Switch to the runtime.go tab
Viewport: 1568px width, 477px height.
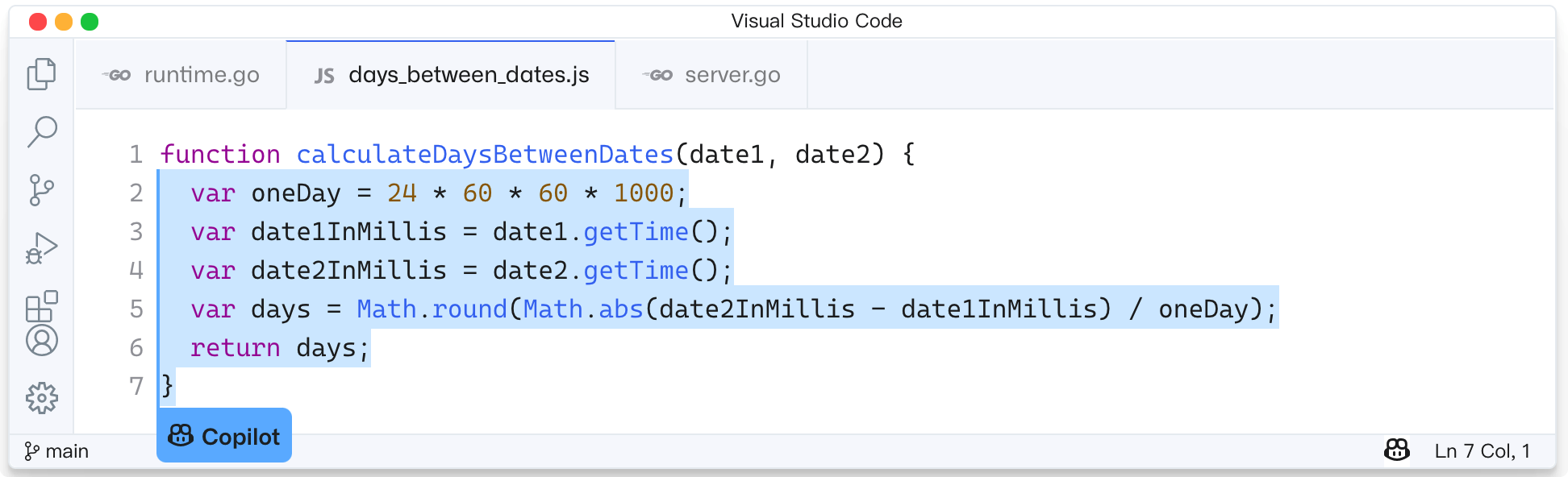[x=181, y=75]
